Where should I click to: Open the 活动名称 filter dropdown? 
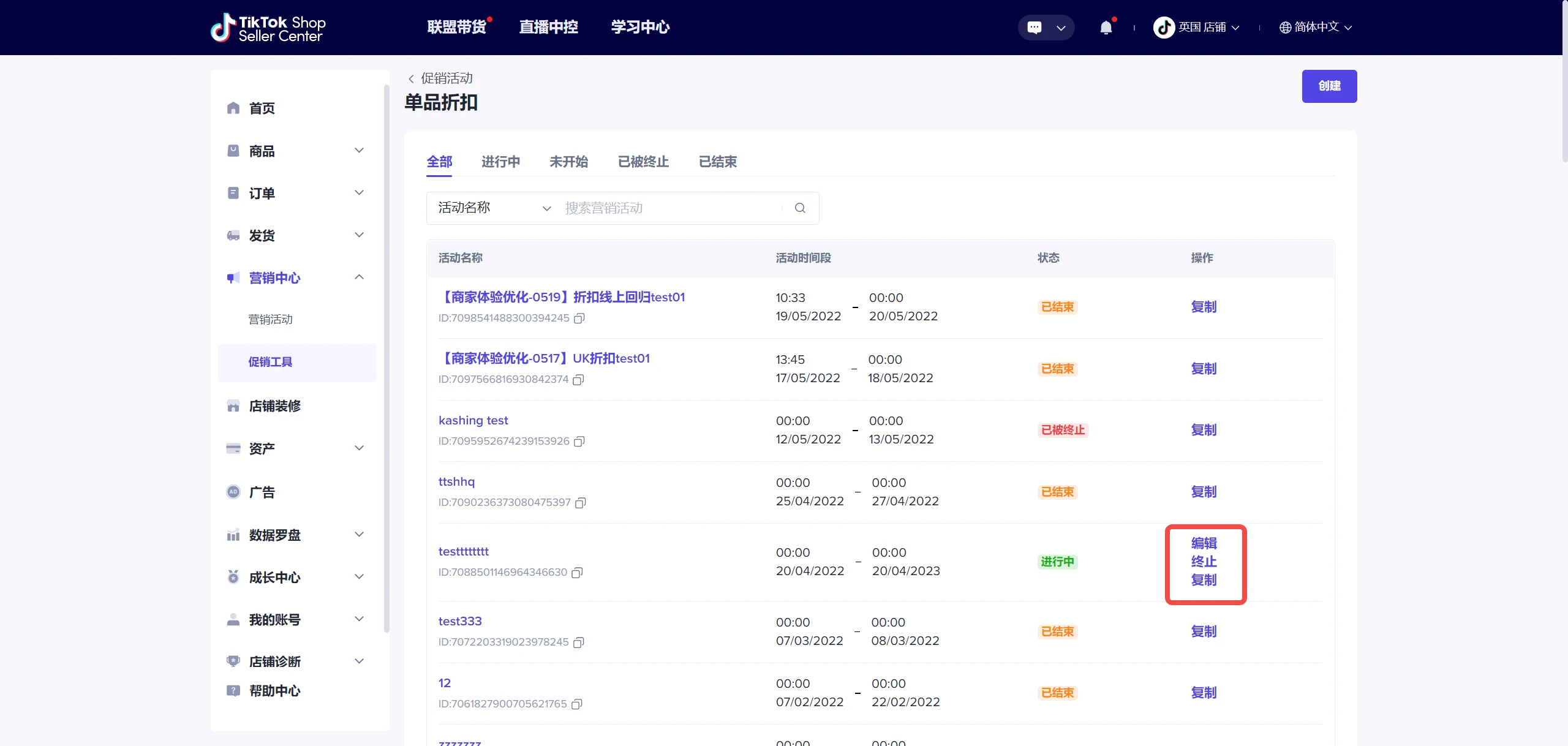490,208
